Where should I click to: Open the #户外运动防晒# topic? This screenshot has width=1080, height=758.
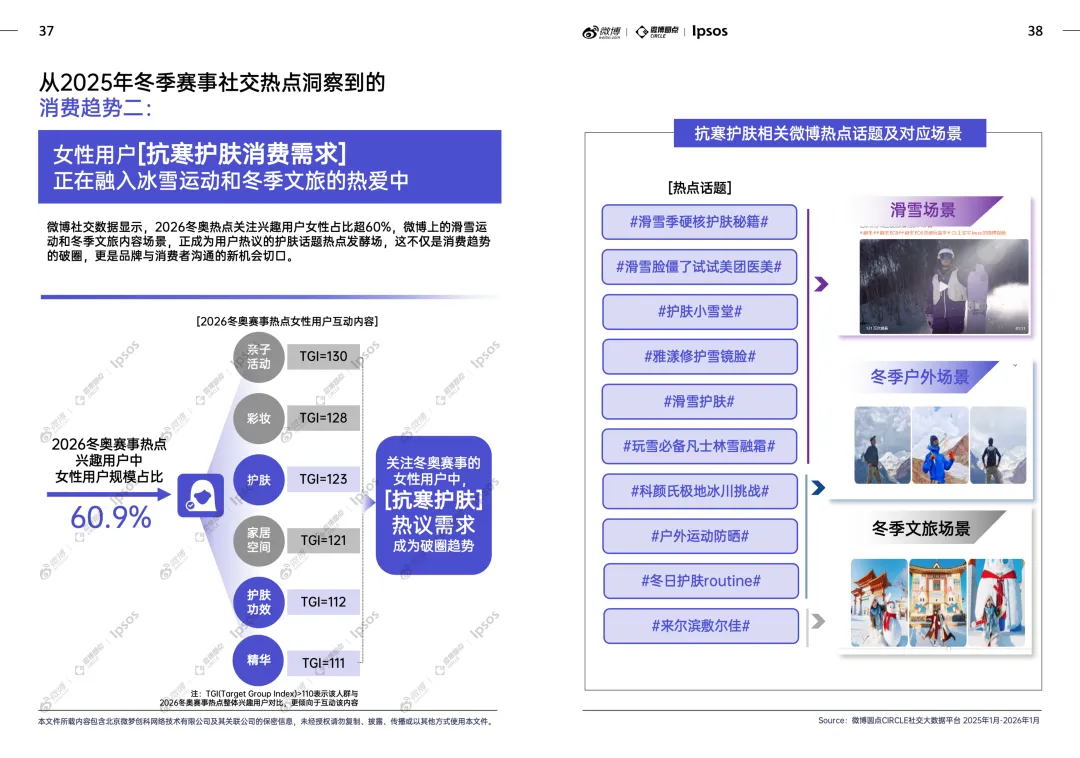coord(700,536)
